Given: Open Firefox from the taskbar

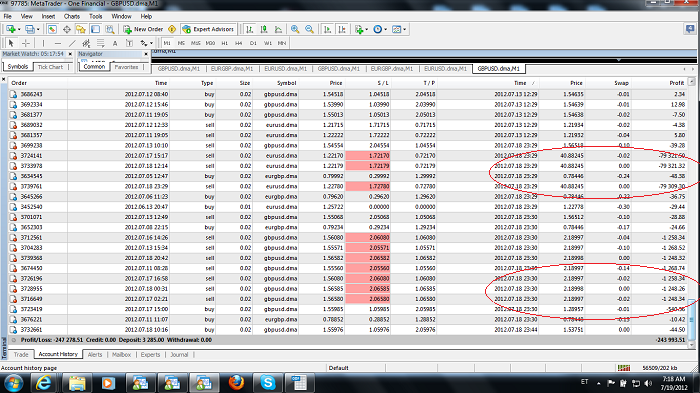Looking at the screenshot, I should tap(236, 383).
